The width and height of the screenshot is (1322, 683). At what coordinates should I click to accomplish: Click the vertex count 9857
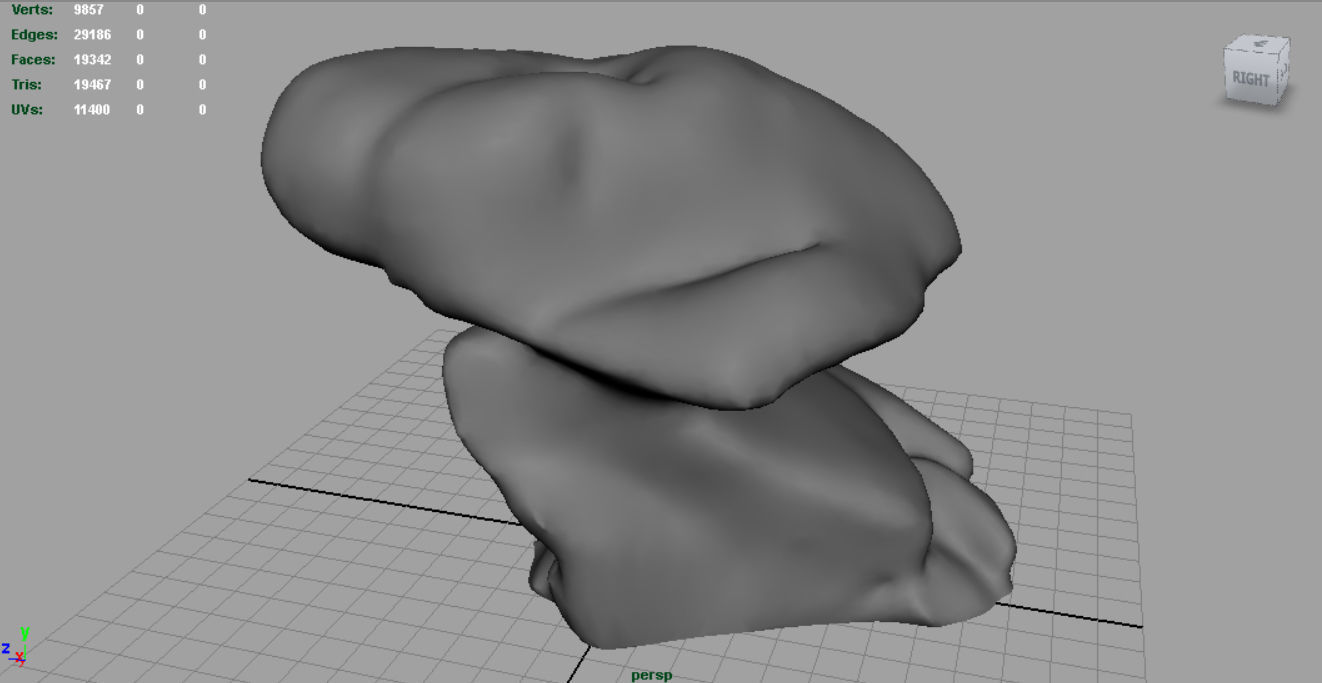point(88,10)
